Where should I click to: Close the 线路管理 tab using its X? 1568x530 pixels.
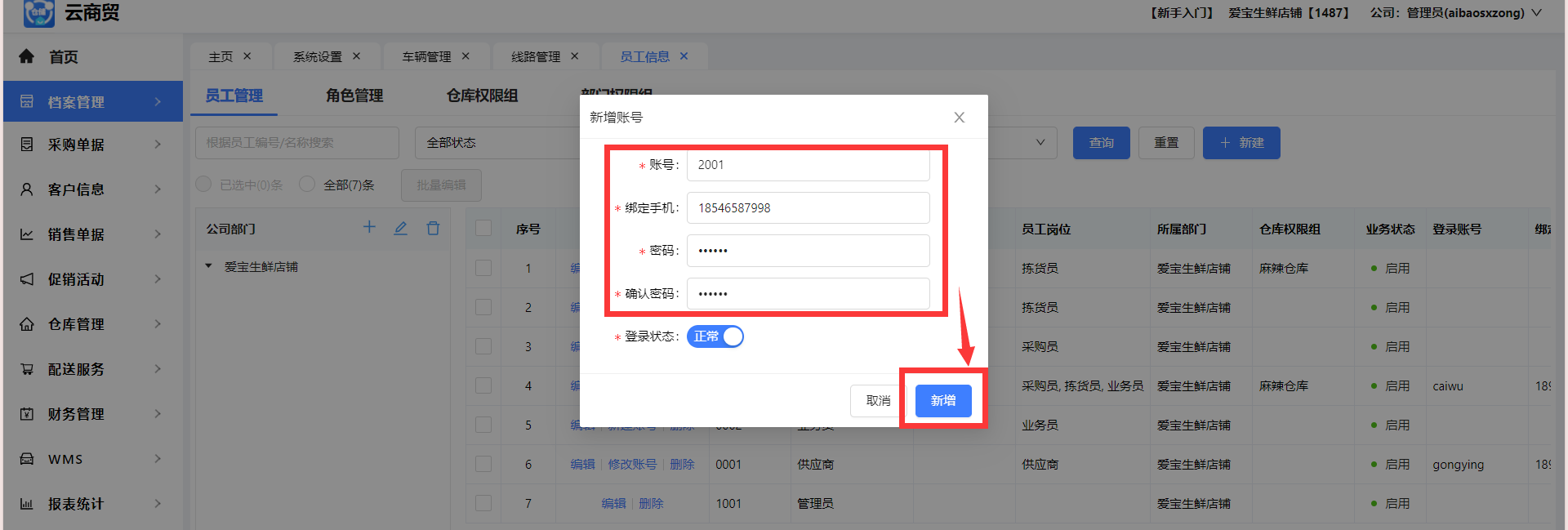(574, 56)
